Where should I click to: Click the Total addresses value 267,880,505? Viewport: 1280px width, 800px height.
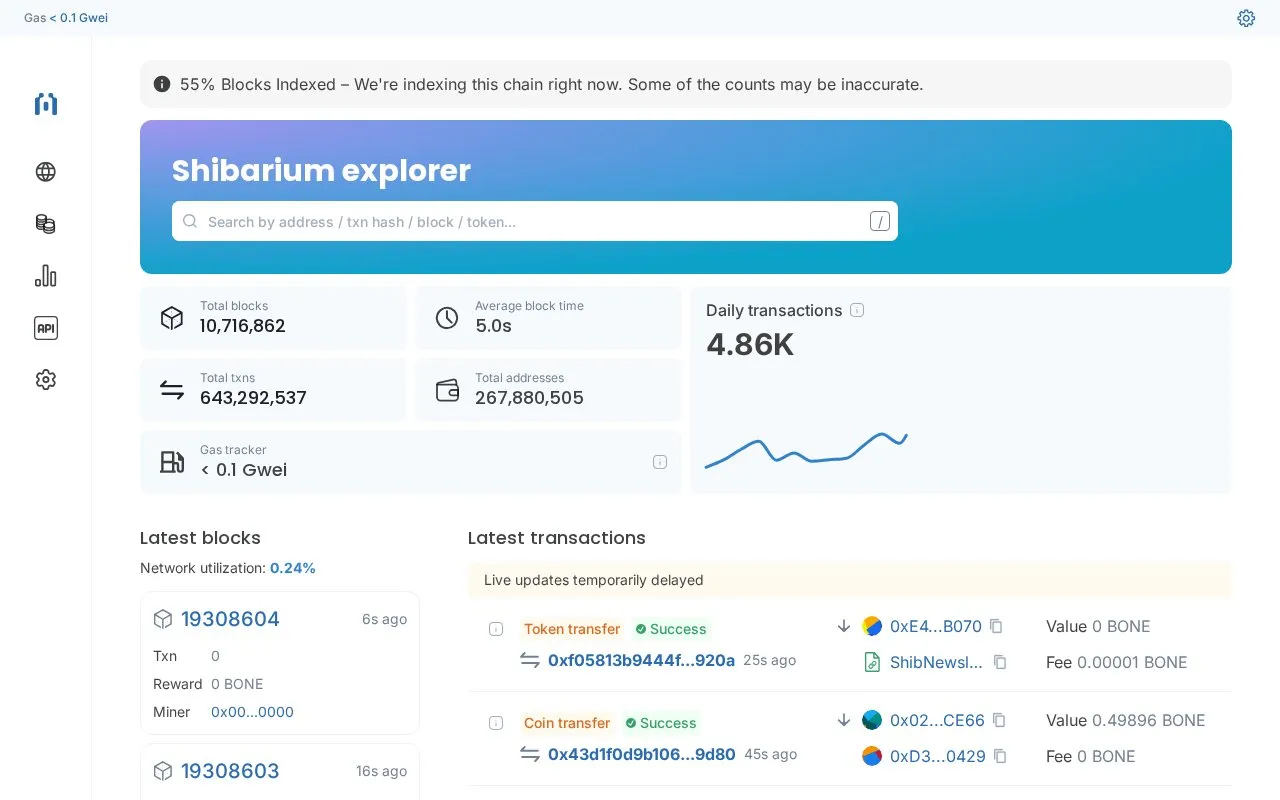529,398
